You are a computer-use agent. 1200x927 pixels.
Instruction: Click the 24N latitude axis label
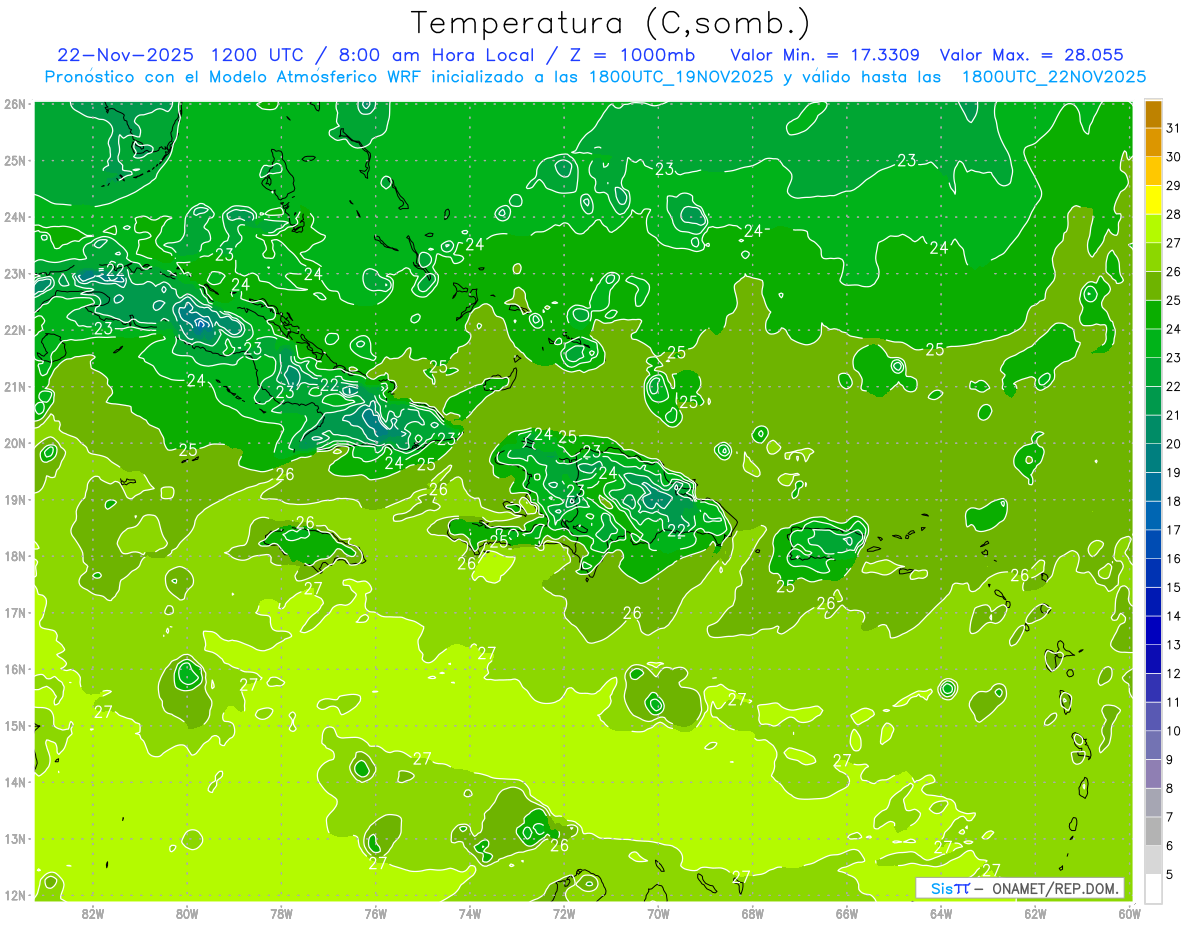(x=15, y=217)
